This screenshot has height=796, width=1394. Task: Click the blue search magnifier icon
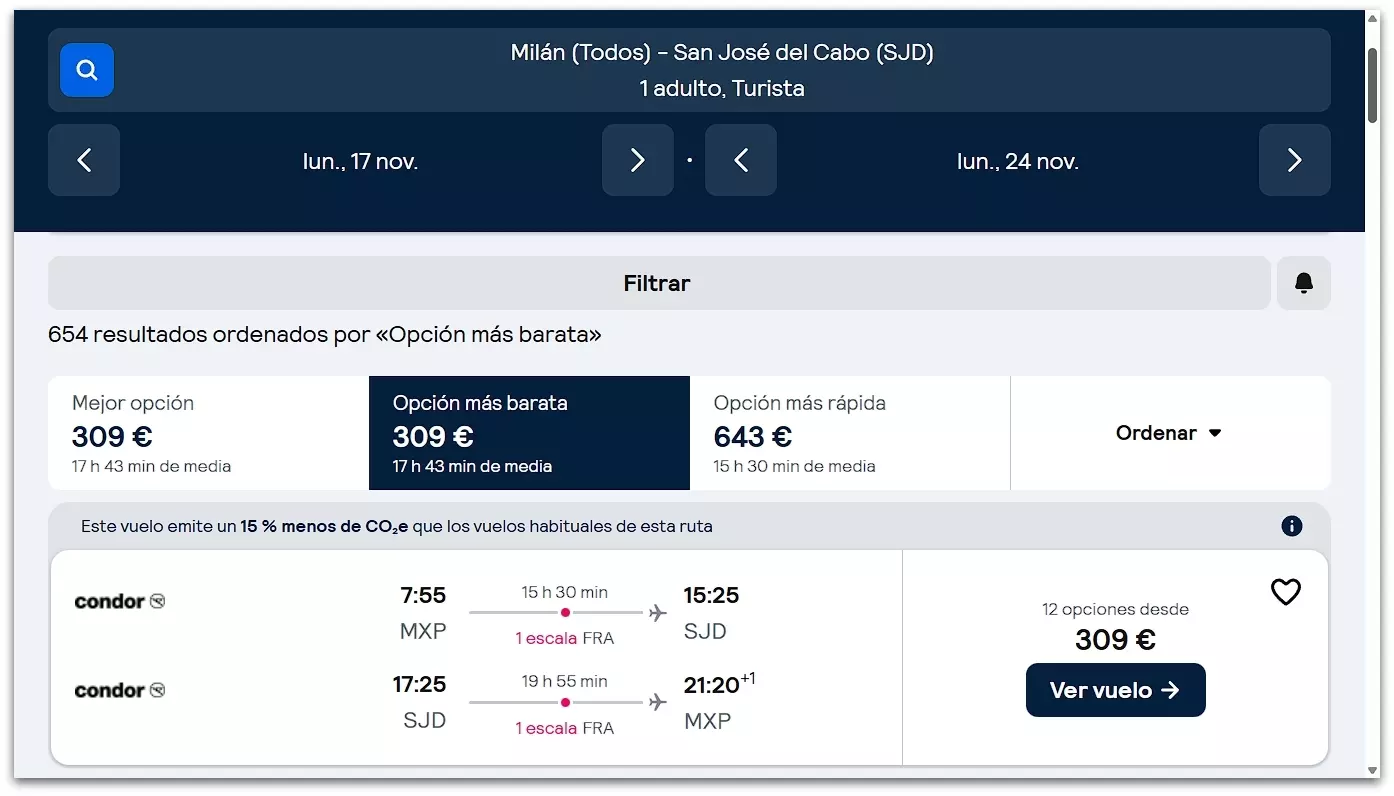[87, 70]
